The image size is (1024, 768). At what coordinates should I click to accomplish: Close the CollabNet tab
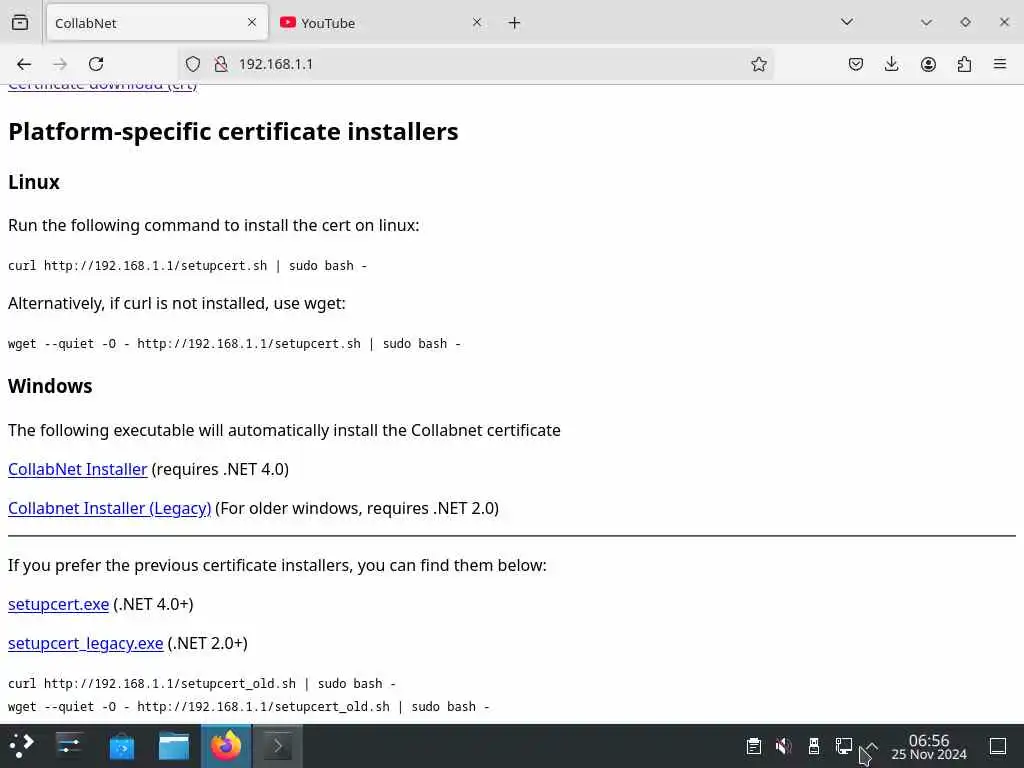click(x=252, y=22)
